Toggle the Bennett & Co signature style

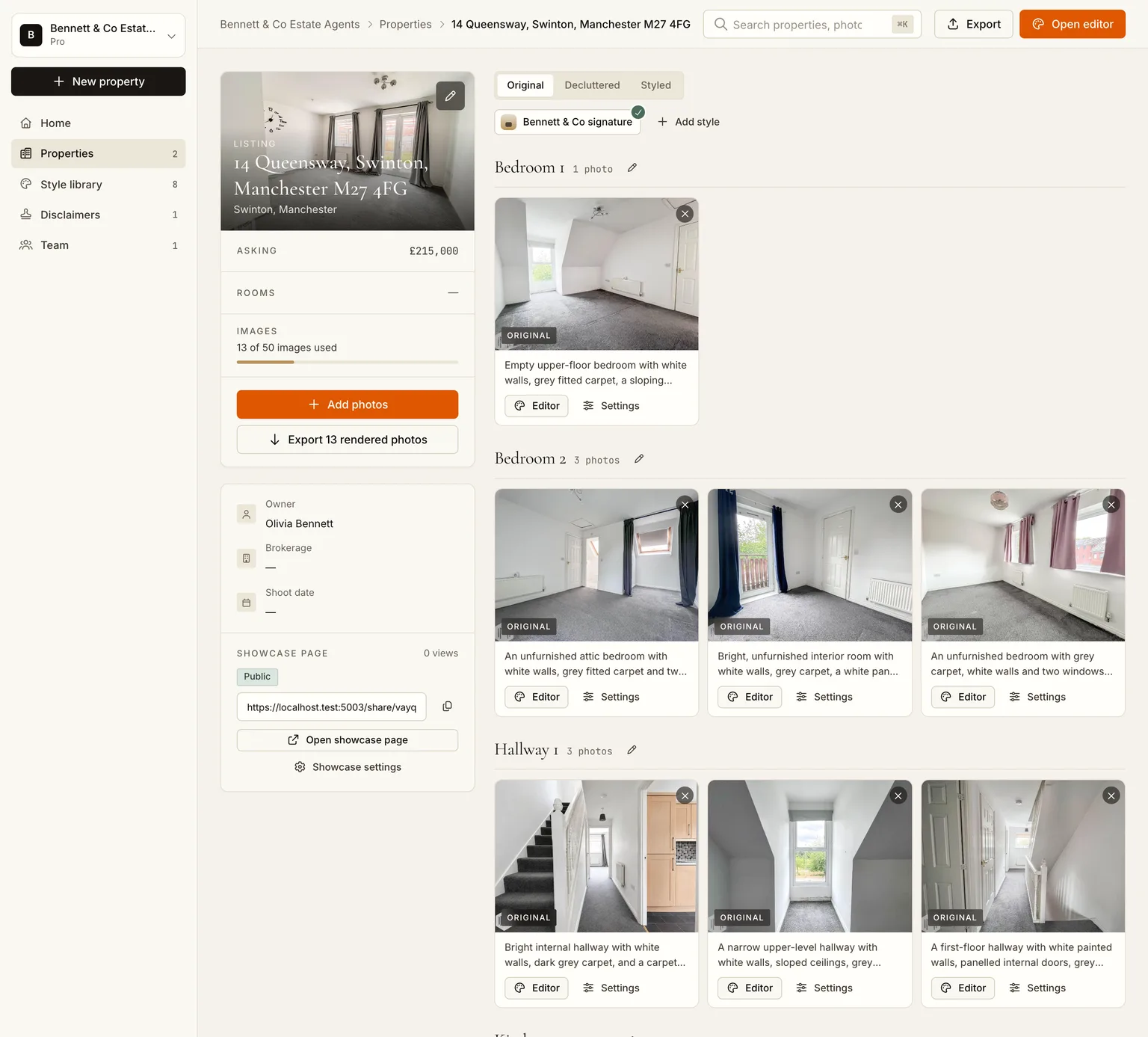[x=568, y=122]
